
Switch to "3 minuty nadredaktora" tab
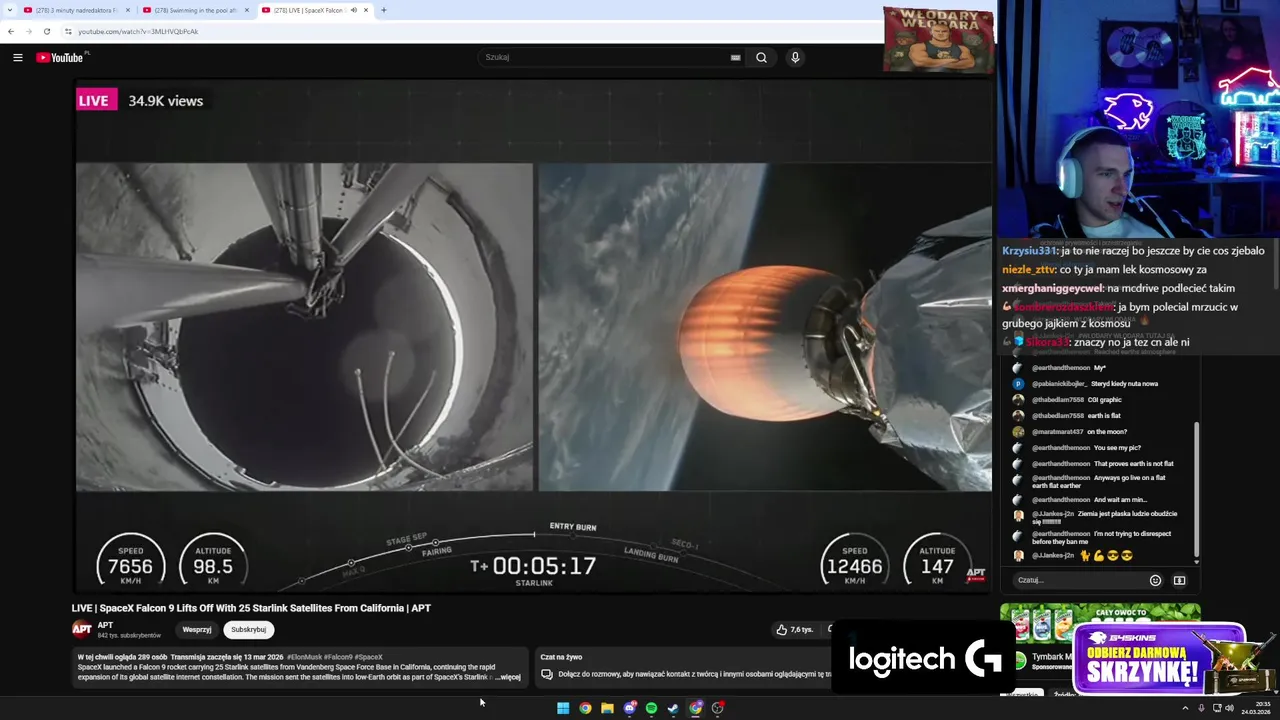[x=75, y=10]
